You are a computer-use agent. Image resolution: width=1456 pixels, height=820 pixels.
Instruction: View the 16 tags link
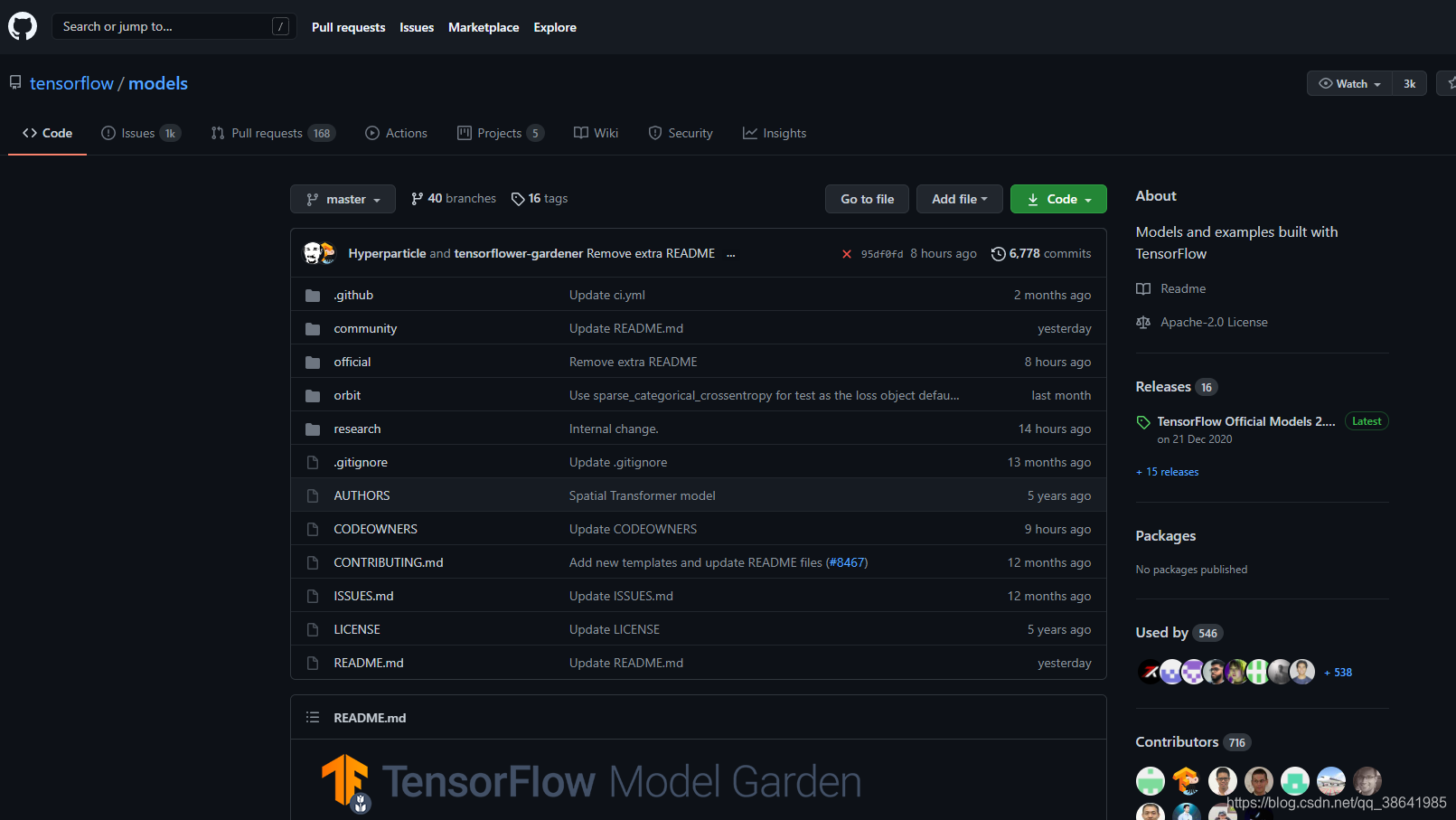coord(540,198)
